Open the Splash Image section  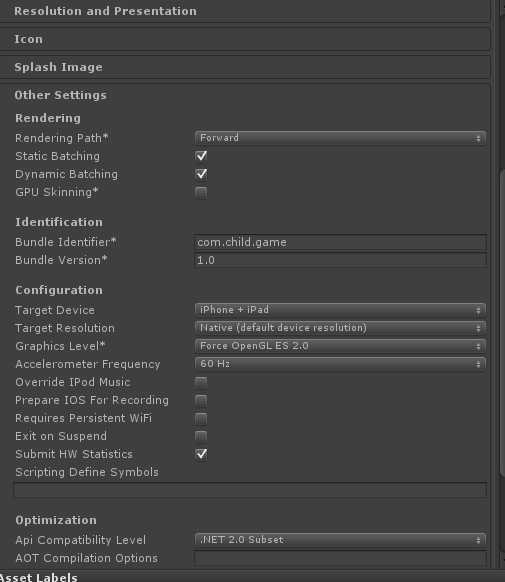tap(245, 67)
